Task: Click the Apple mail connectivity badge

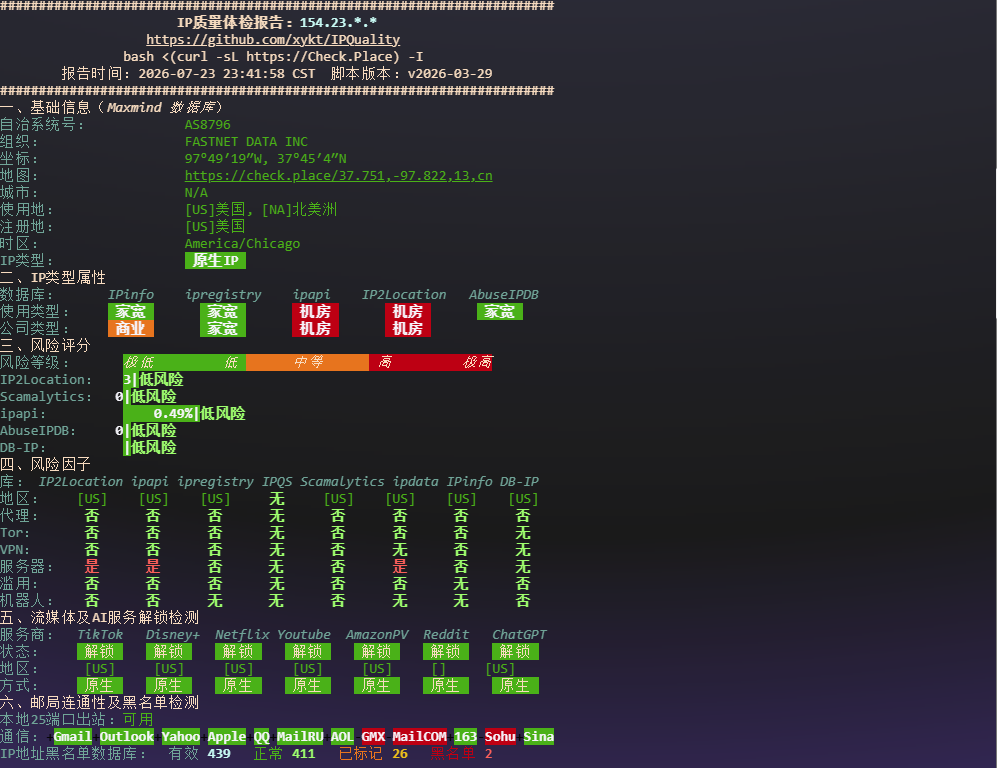Action: pos(227,737)
